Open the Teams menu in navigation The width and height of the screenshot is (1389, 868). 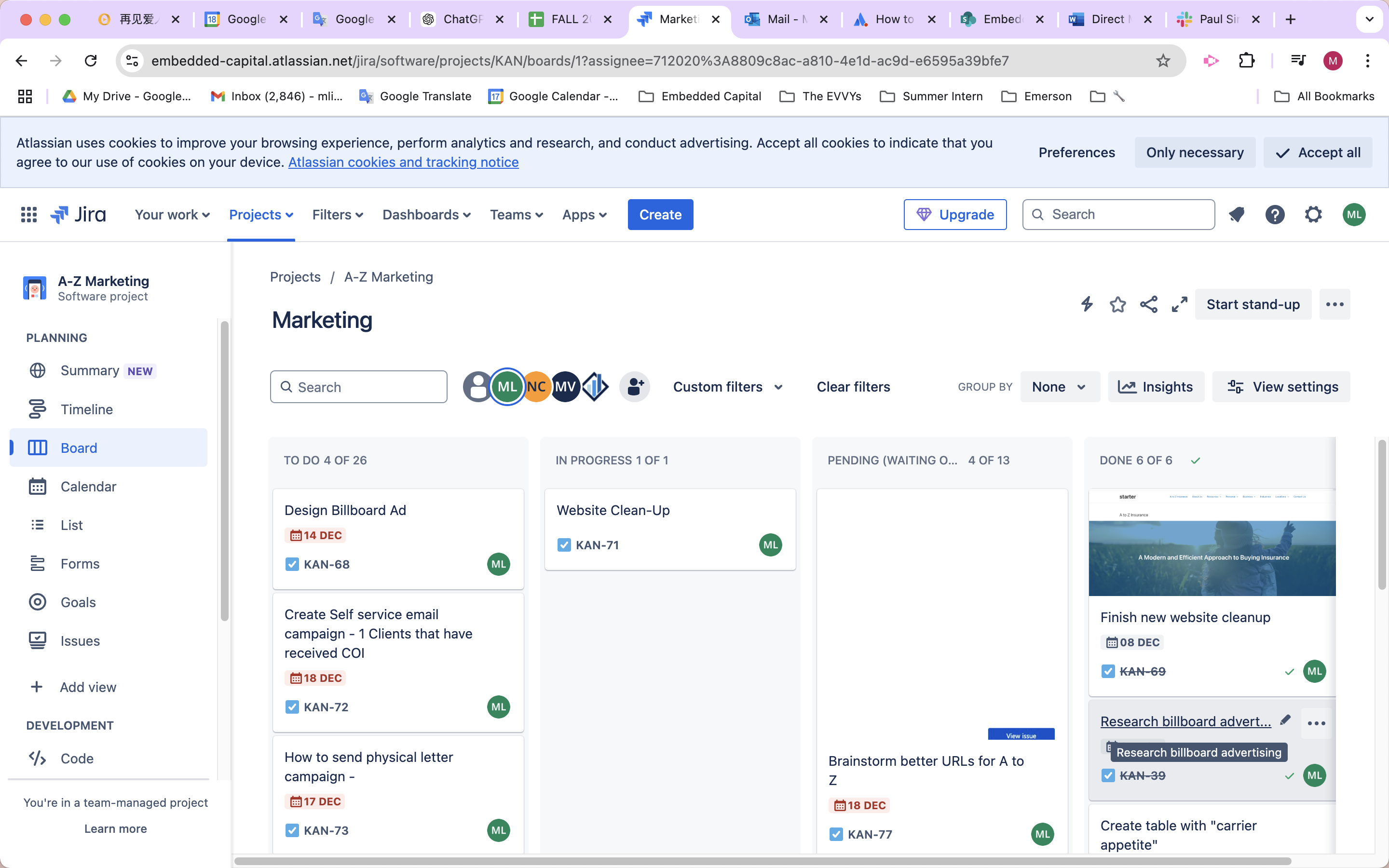coord(516,214)
